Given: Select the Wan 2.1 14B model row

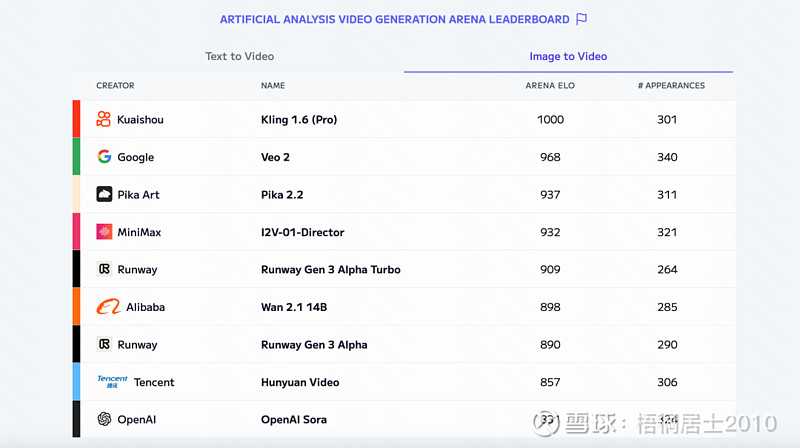Looking at the screenshot, I should click(x=404, y=307).
